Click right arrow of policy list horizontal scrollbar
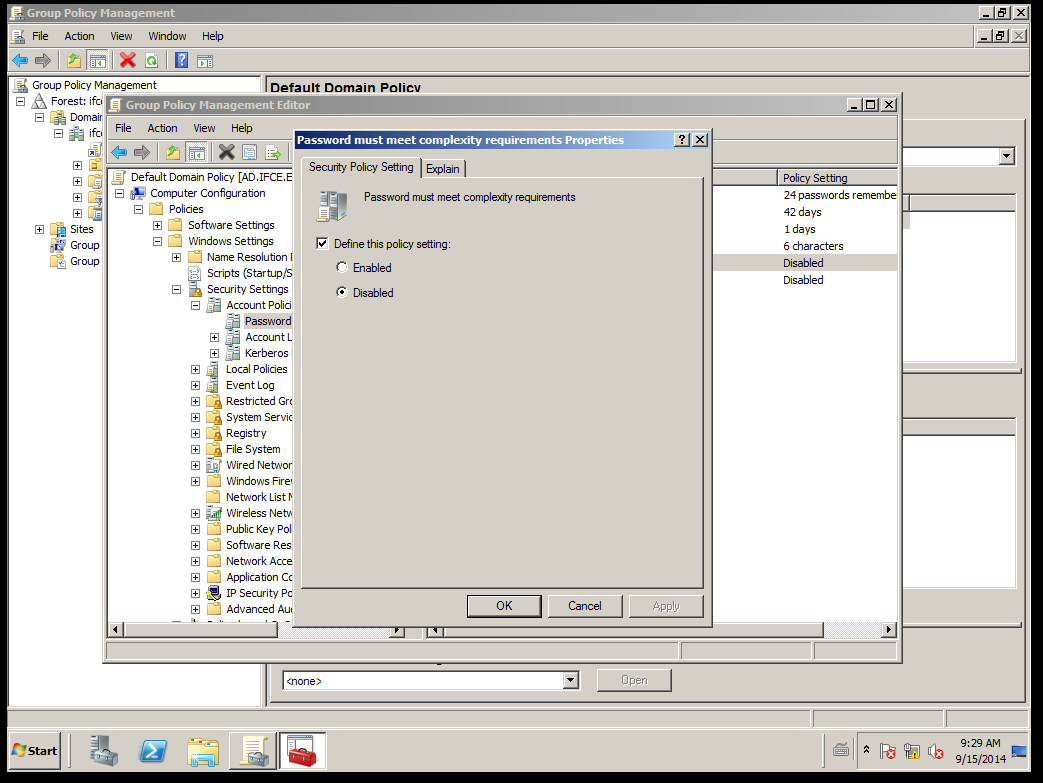Image resolution: width=1043 pixels, height=783 pixels. (889, 629)
